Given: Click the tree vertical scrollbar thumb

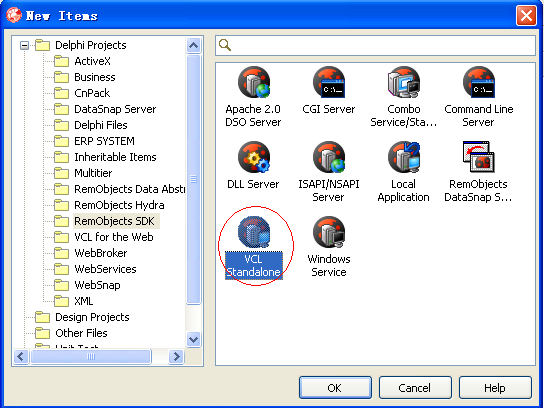Looking at the screenshot, I should 194,179.
